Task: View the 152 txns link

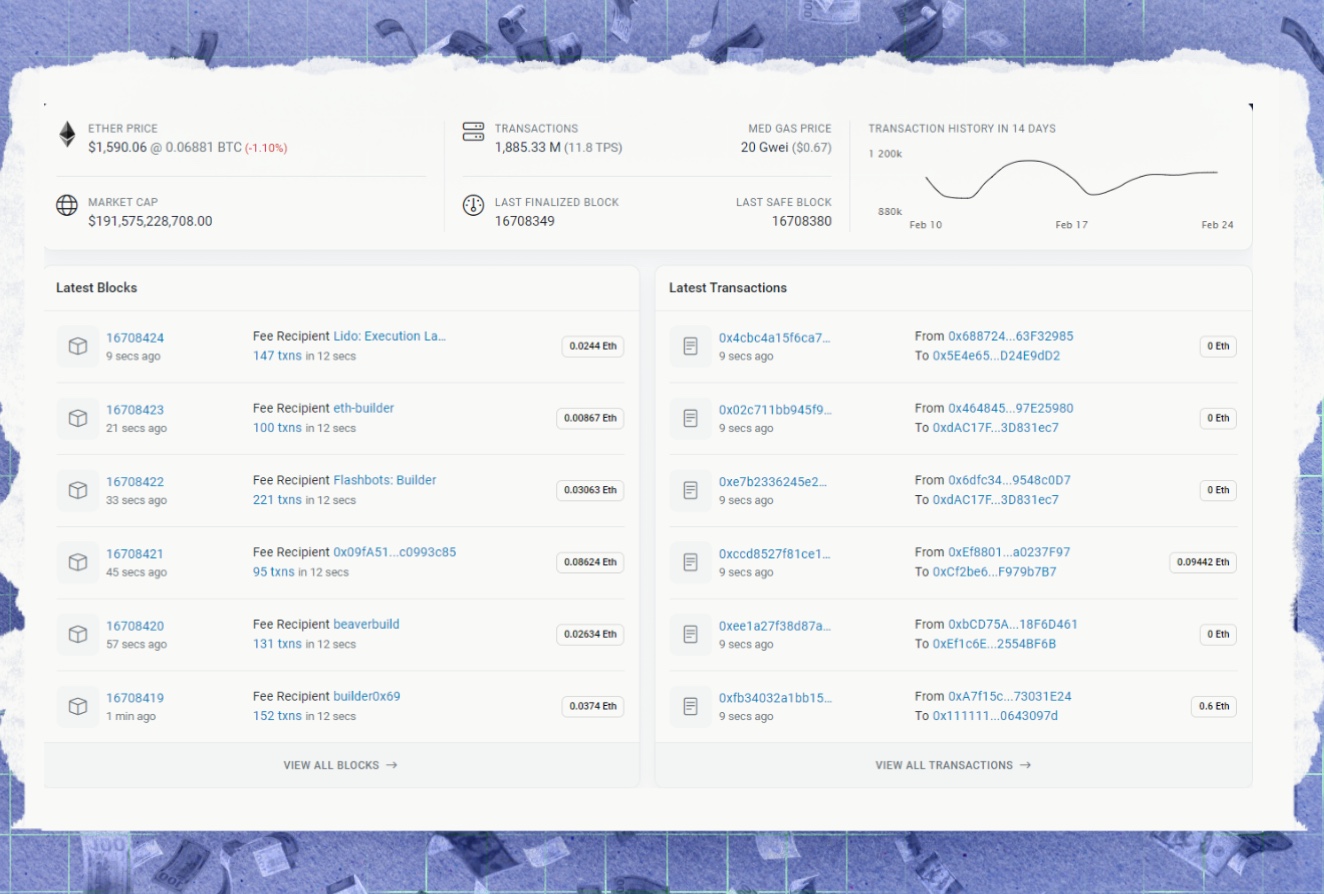Action: tap(277, 716)
